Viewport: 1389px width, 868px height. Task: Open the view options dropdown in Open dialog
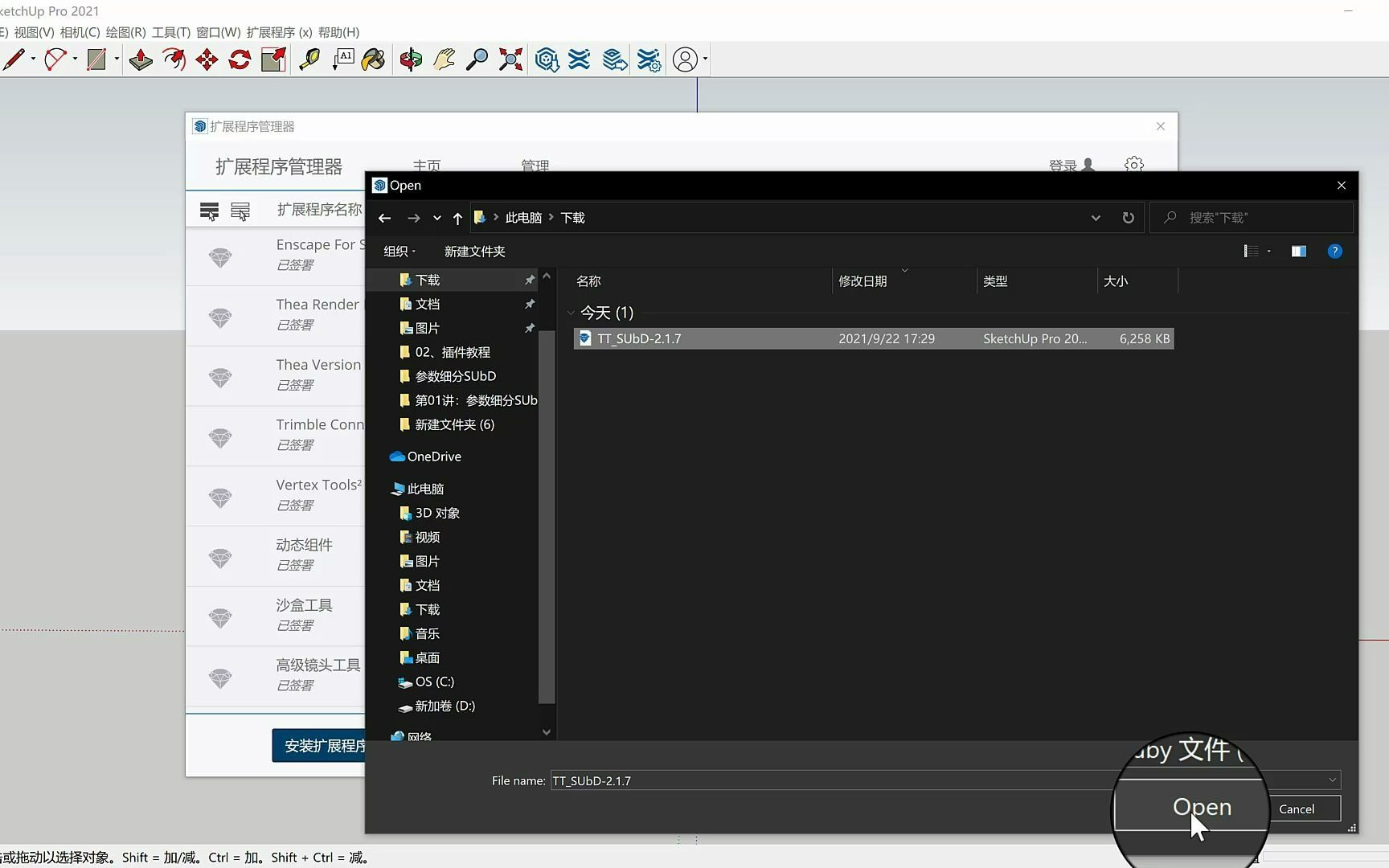point(1269,252)
